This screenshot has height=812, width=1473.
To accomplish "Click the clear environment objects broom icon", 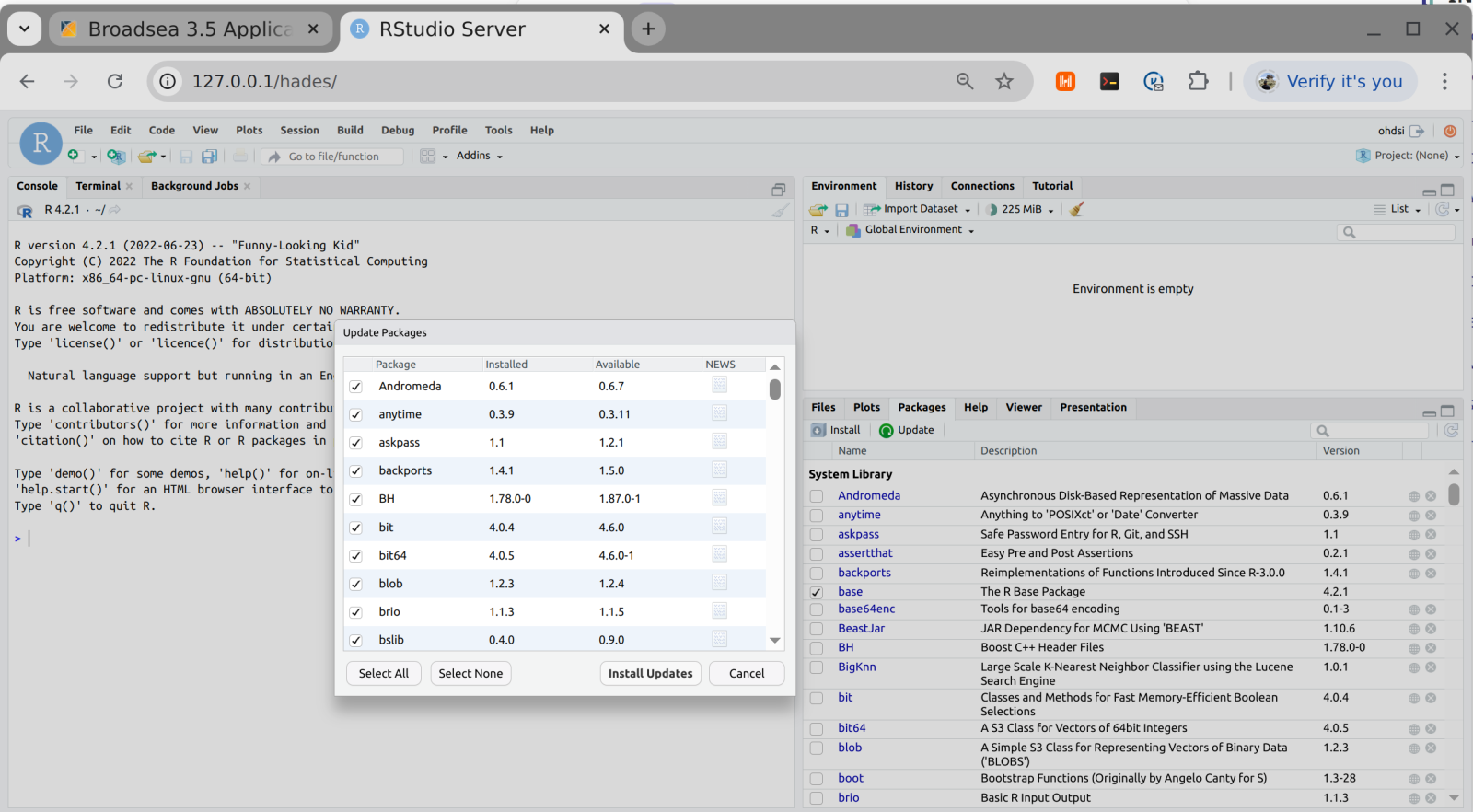I will [x=1076, y=210].
